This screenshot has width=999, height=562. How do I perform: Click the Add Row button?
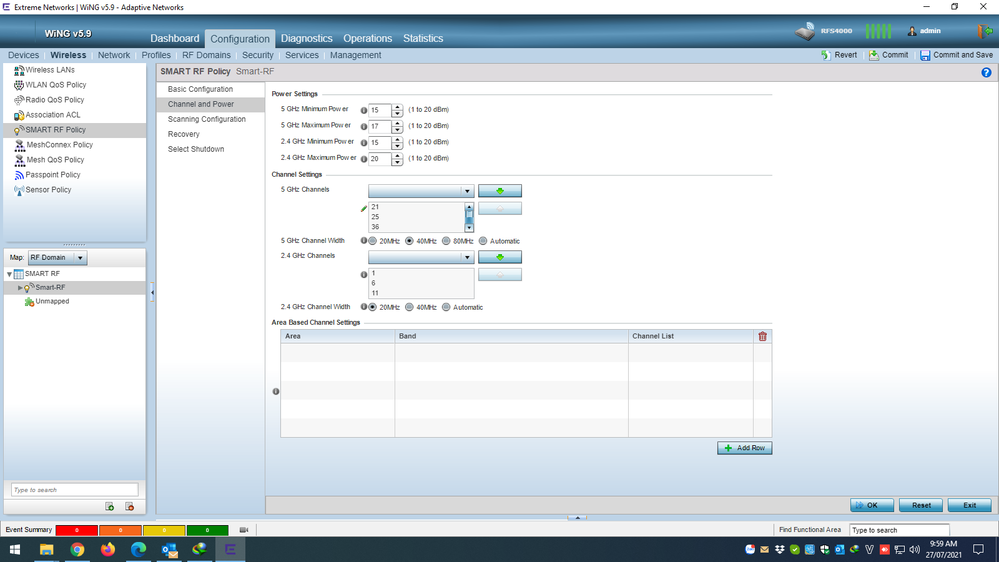point(744,448)
